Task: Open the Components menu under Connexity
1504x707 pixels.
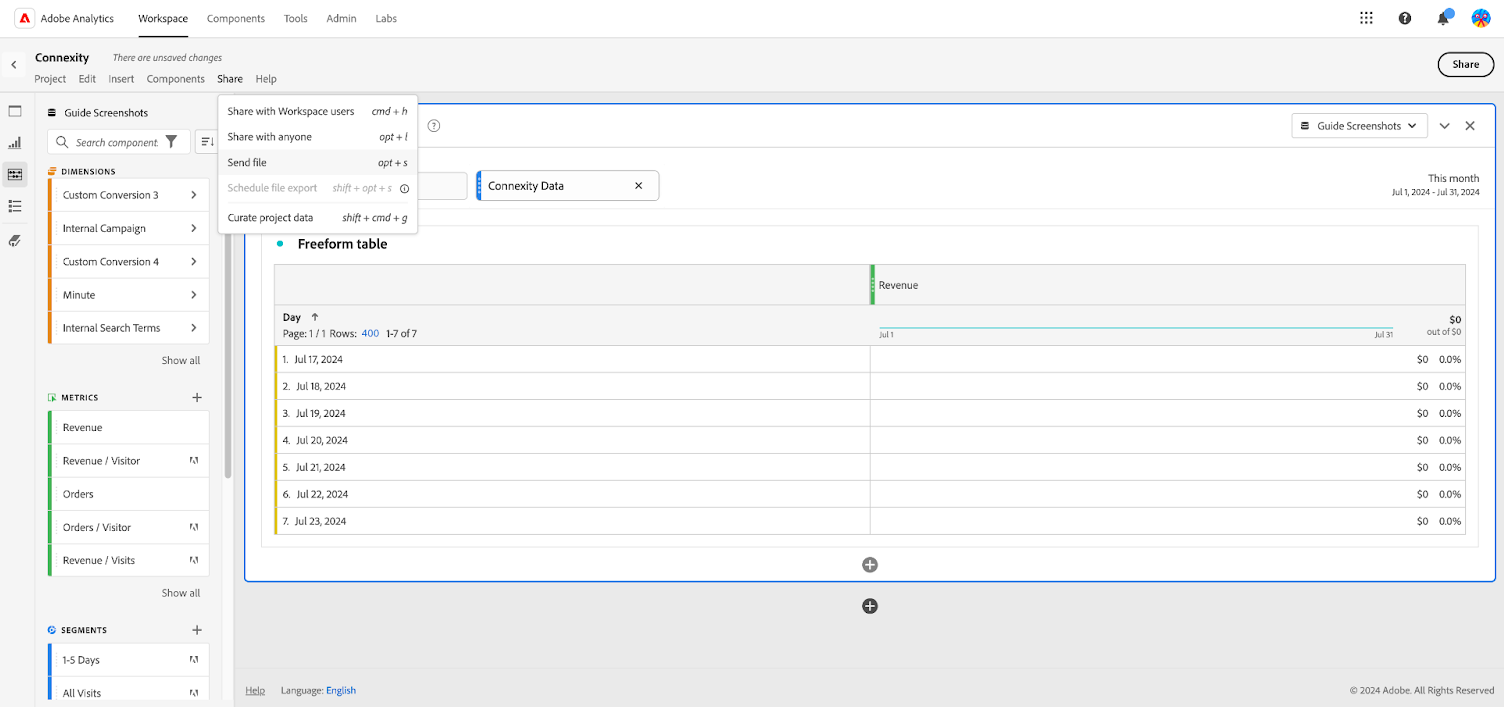Action: coord(175,79)
